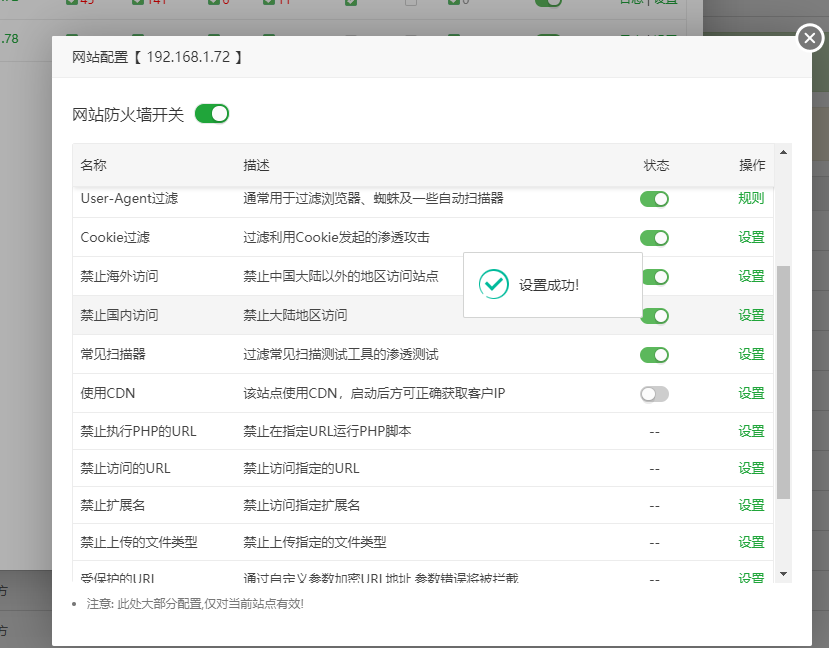Open 规则 for User-Agent过滤
829x648 pixels.
pos(751,199)
